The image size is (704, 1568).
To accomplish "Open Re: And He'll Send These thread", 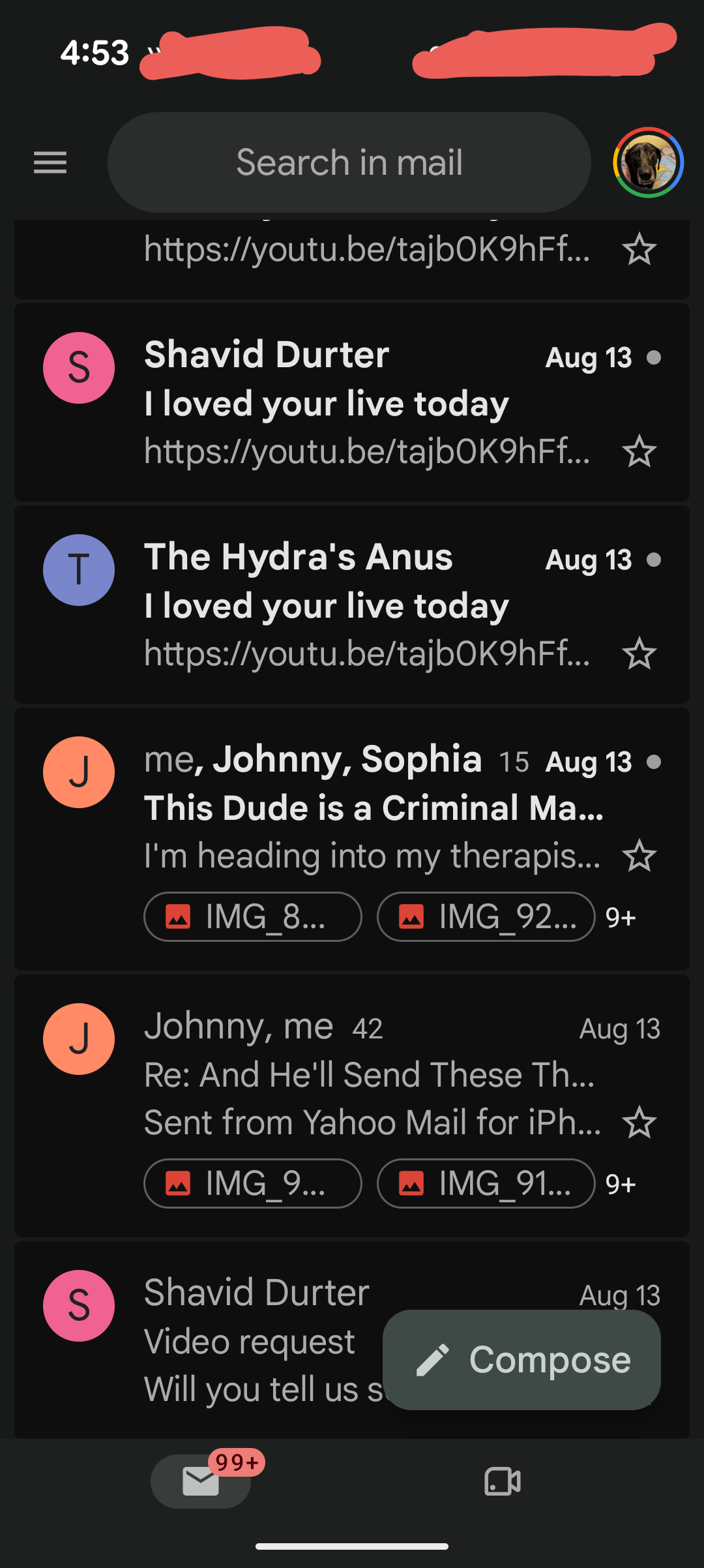I will pyautogui.click(x=352, y=1106).
